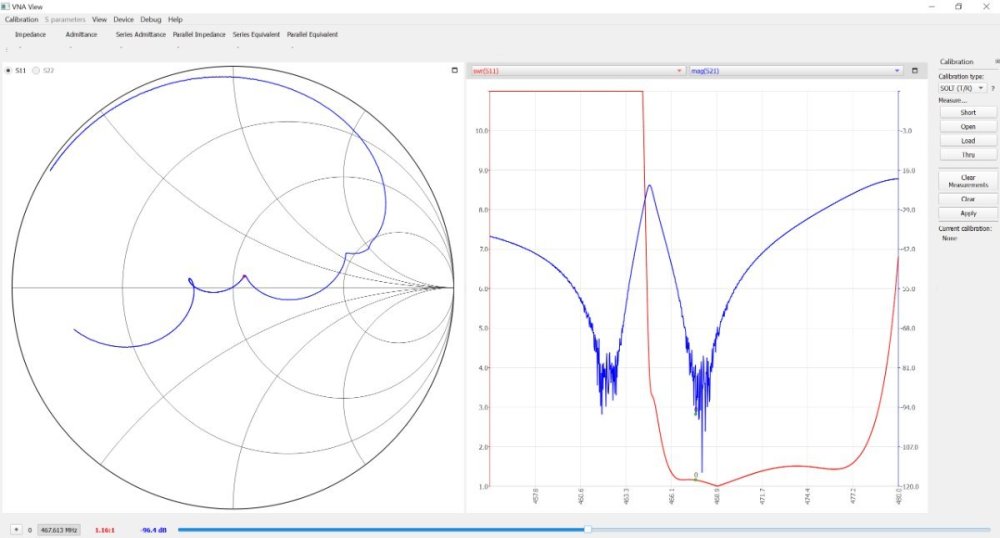This screenshot has height=538, width=1000.
Task: Maximize the graph pane
Action: click(914, 71)
